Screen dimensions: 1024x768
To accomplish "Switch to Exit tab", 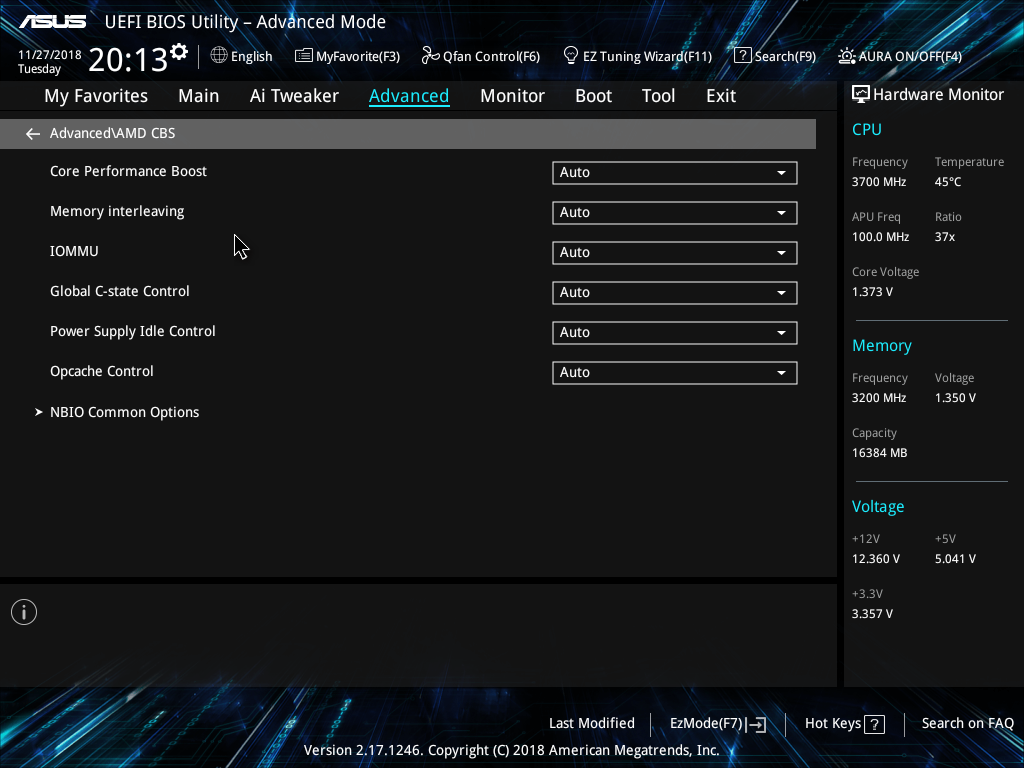I will [x=721, y=96].
